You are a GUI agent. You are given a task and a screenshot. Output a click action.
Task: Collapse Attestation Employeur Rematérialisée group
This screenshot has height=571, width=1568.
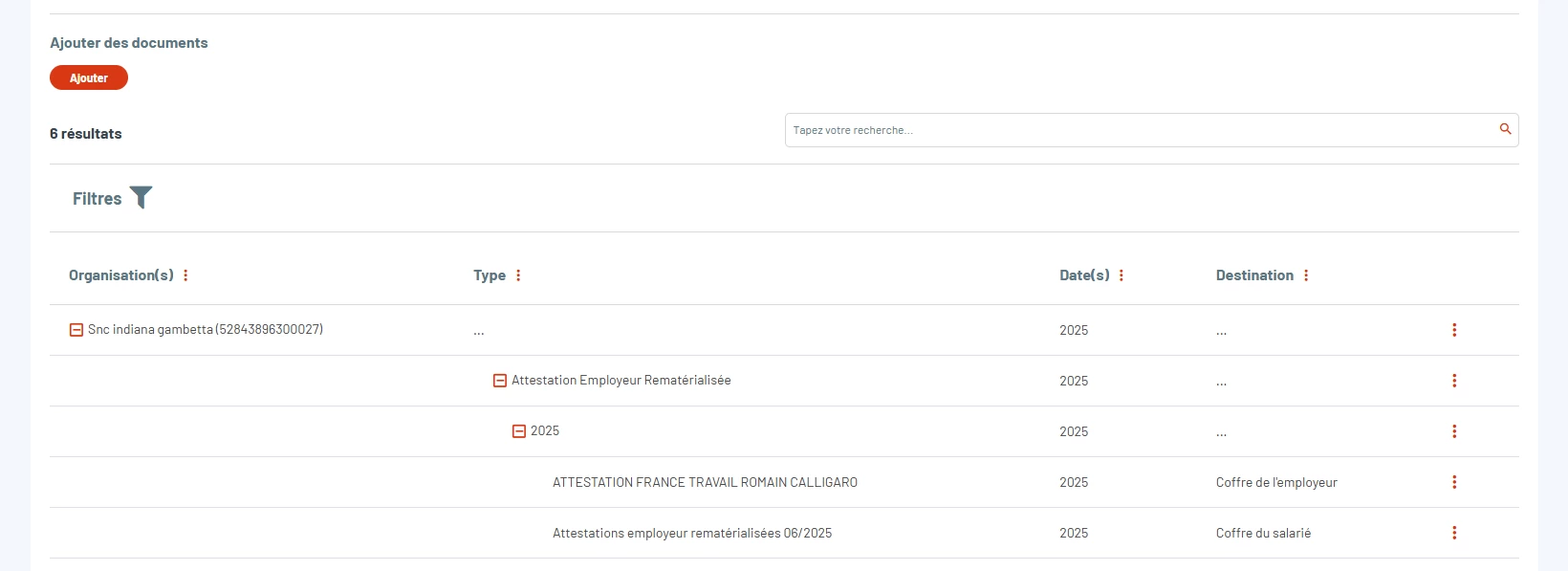pos(500,381)
